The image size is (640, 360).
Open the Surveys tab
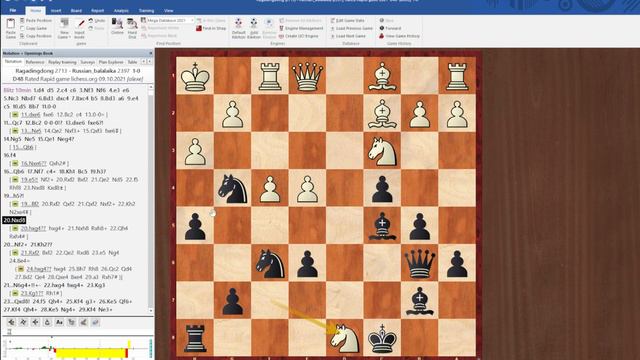[87, 62]
